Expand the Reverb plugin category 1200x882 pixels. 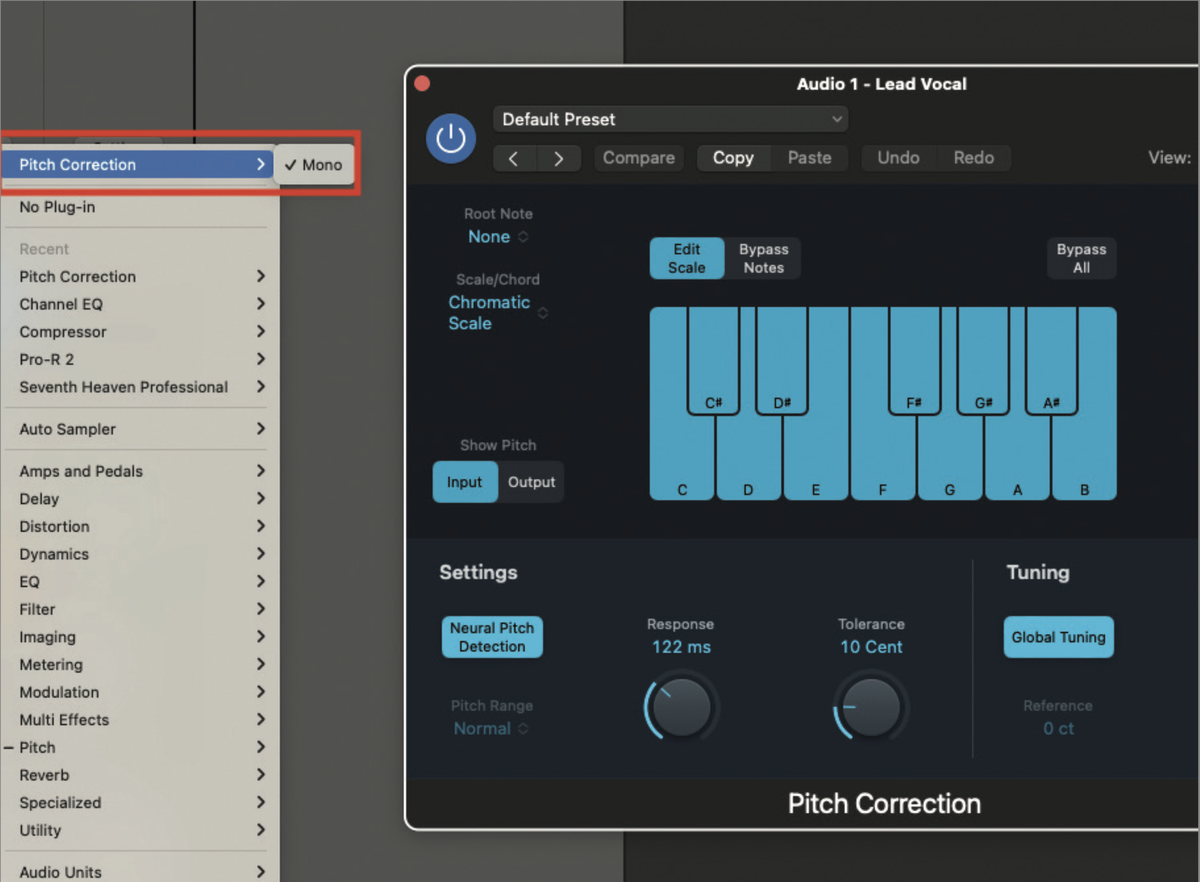click(44, 774)
